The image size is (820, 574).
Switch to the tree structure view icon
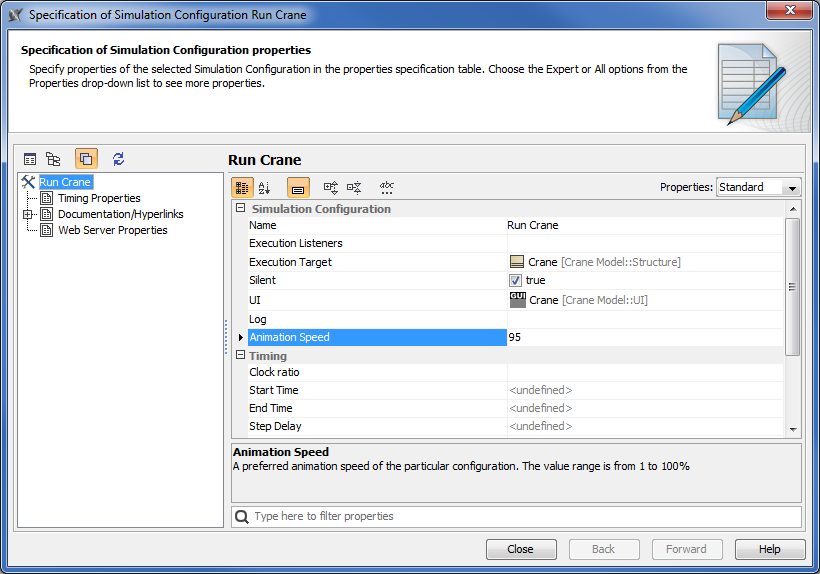coord(53,159)
